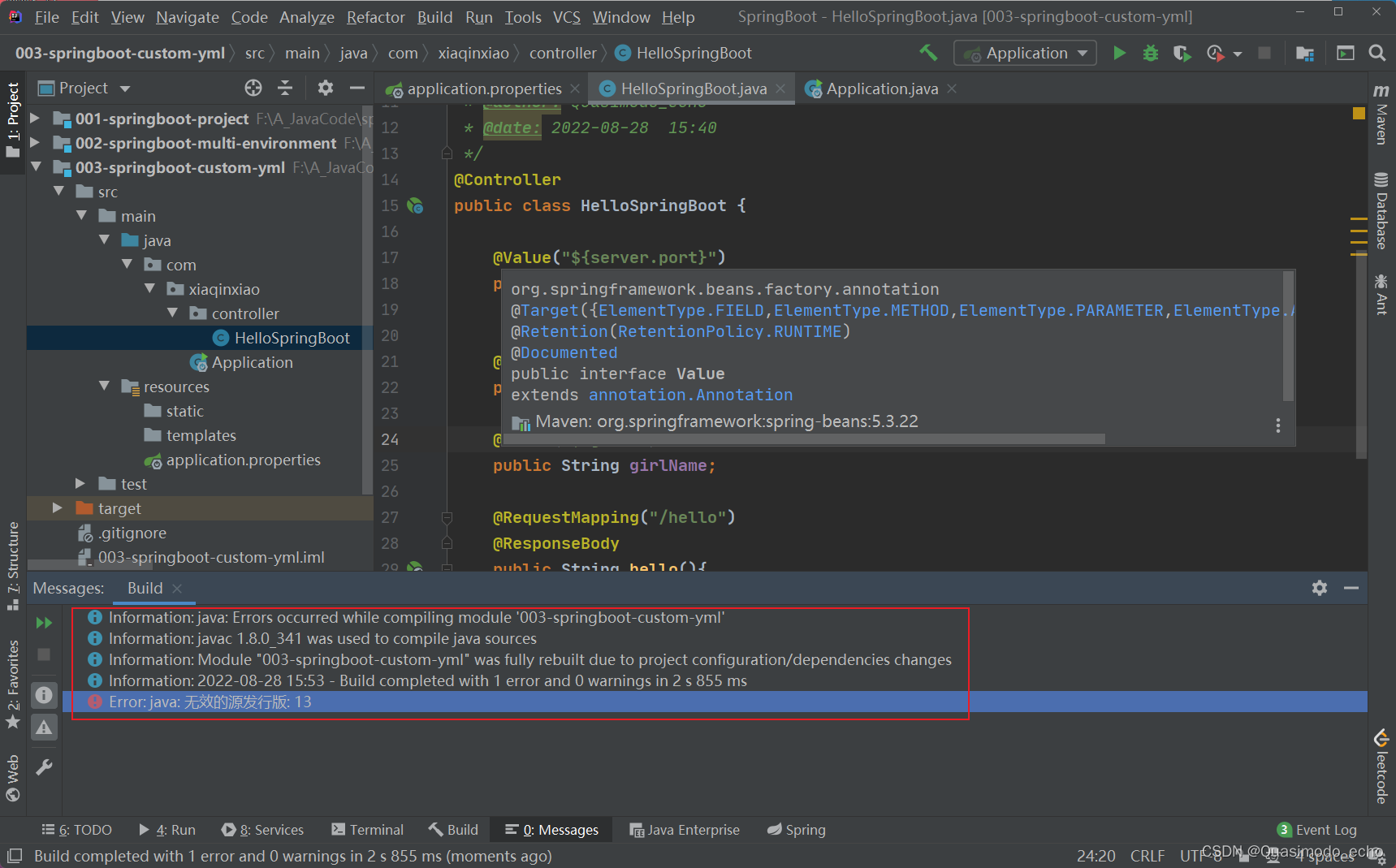Open the 8: Services tool window
The width and height of the screenshot is (1396, 868).
tap(262, 830)
